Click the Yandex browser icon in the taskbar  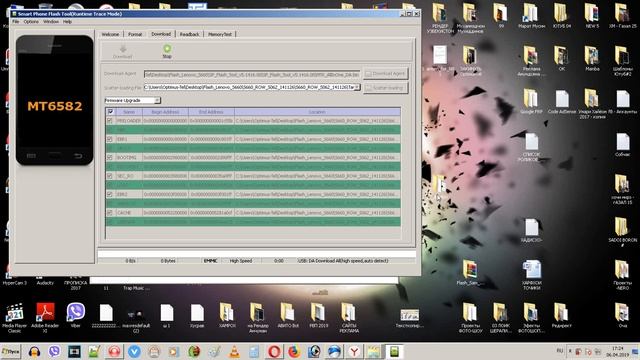(354, 352)
